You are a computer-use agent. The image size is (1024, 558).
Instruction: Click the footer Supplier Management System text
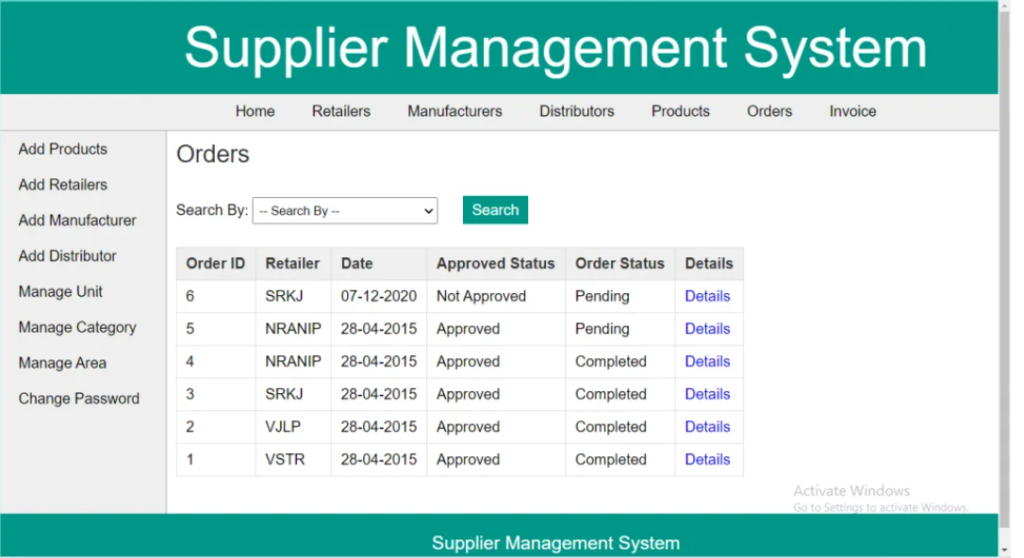click(x=556, y=543)
